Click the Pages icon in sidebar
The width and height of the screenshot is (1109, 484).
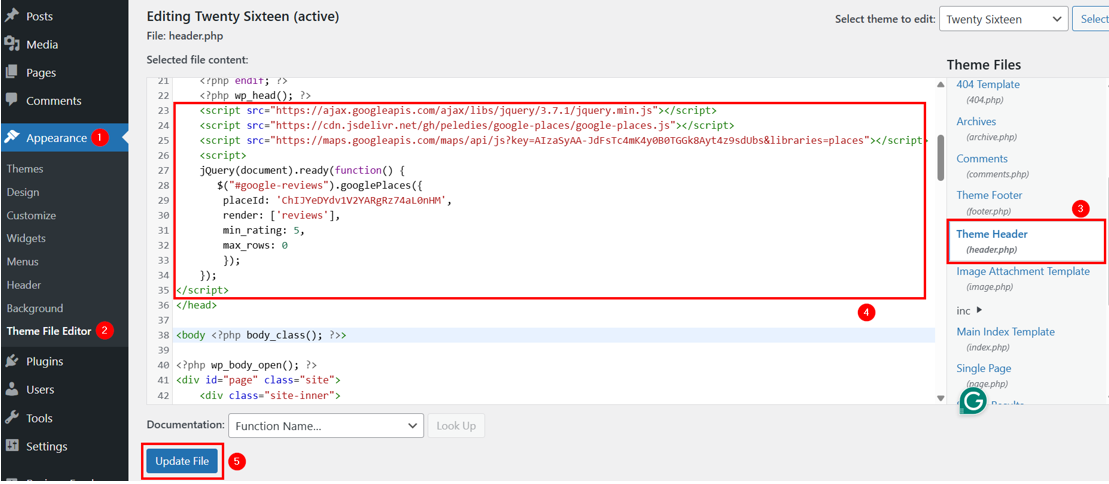click(x=11, y=72)
